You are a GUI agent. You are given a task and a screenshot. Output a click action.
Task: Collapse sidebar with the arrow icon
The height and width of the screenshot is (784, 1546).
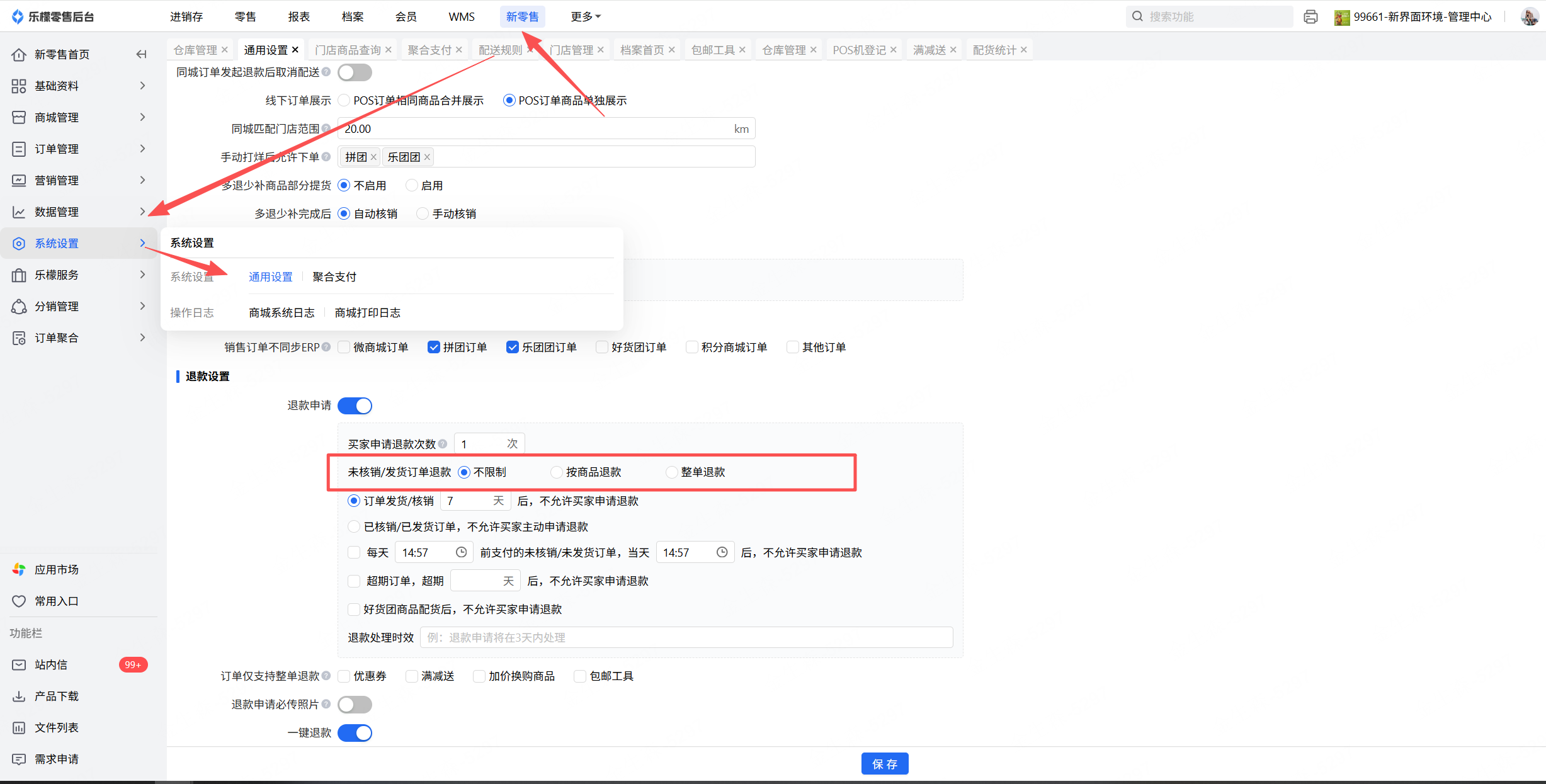141,55
